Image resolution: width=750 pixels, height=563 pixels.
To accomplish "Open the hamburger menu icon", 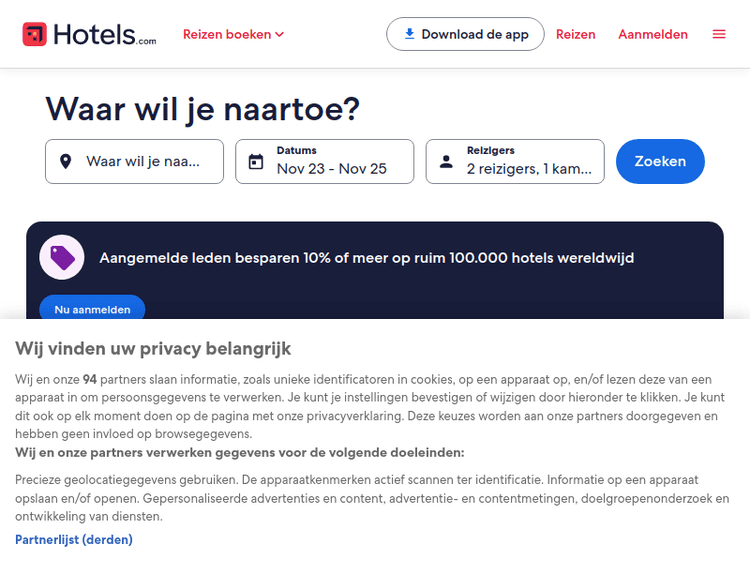I will (x=719, y=34).
